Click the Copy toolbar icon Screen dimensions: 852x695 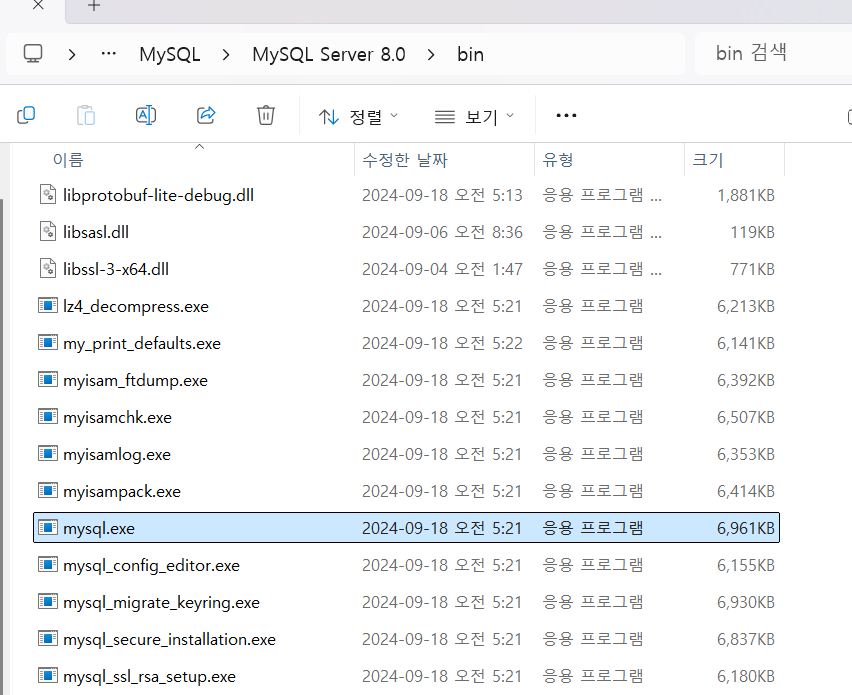(26, 115)
